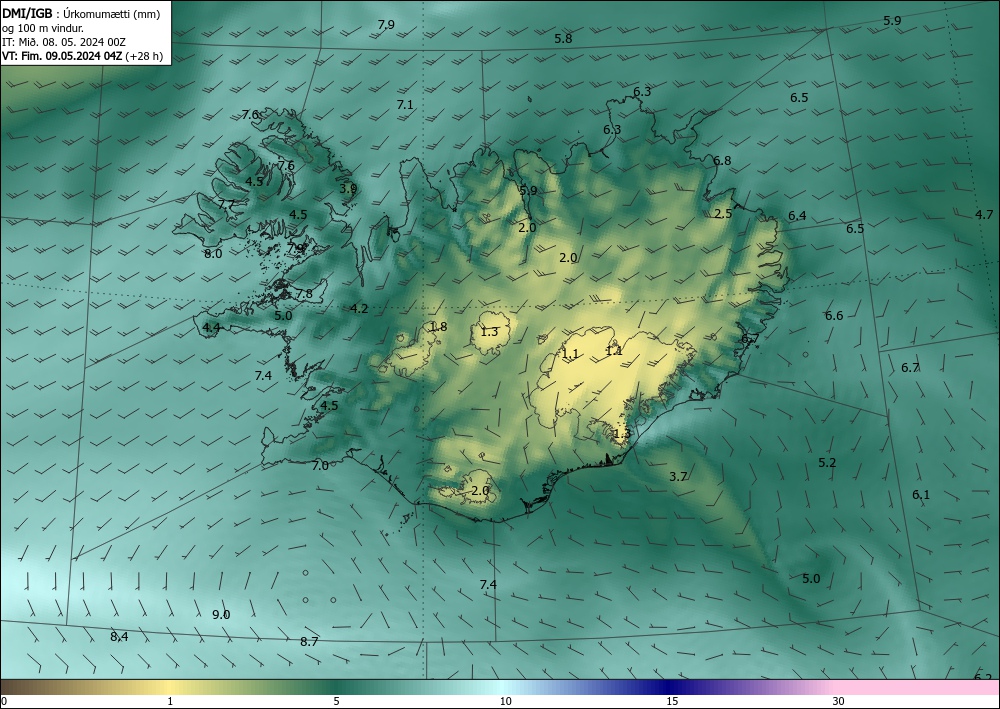
Task: Select the 4.7 value label
Action: click(x=984, y=214)
